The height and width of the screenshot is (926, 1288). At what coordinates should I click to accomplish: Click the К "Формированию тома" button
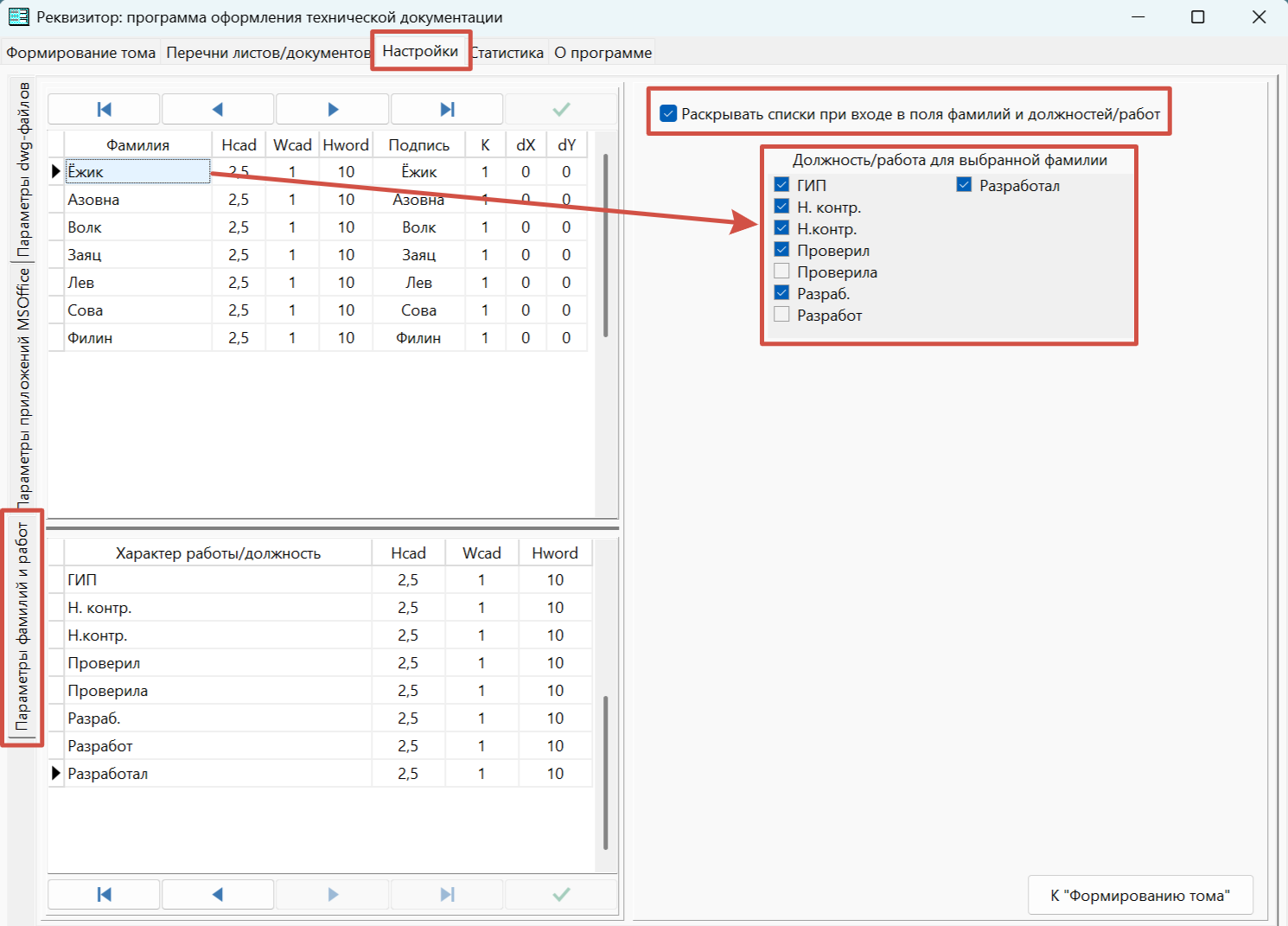1140,896
